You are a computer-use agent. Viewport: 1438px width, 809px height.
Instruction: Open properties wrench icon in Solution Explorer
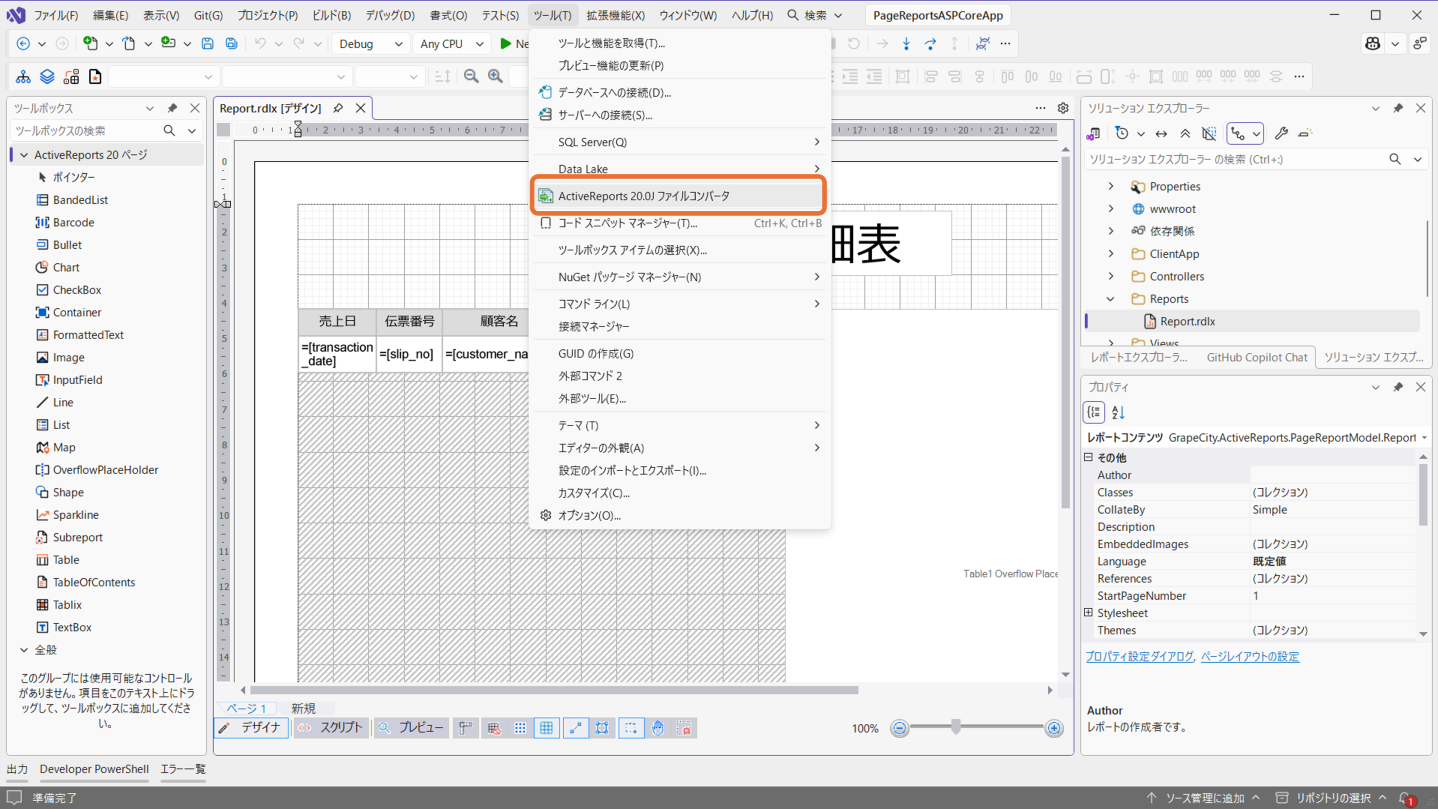(1281, 133)
